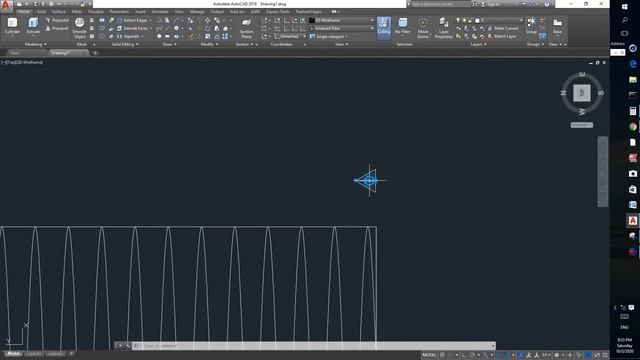This screenshot has height=360, width=640.
Task: Click the navigation bar on right edge
Action: (603, 171)
